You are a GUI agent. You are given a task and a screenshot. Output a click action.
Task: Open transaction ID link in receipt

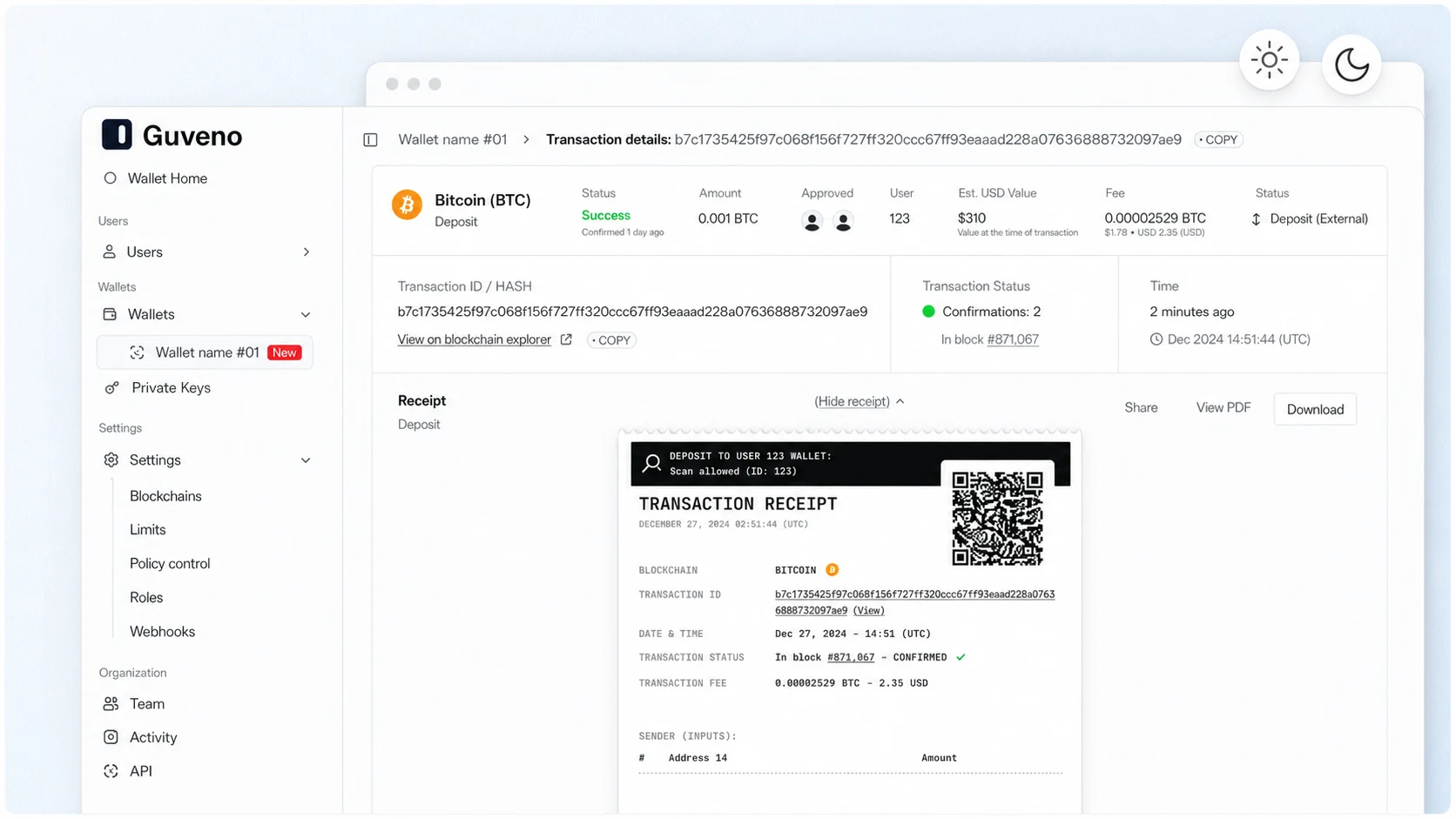click(x=914, y=602)
